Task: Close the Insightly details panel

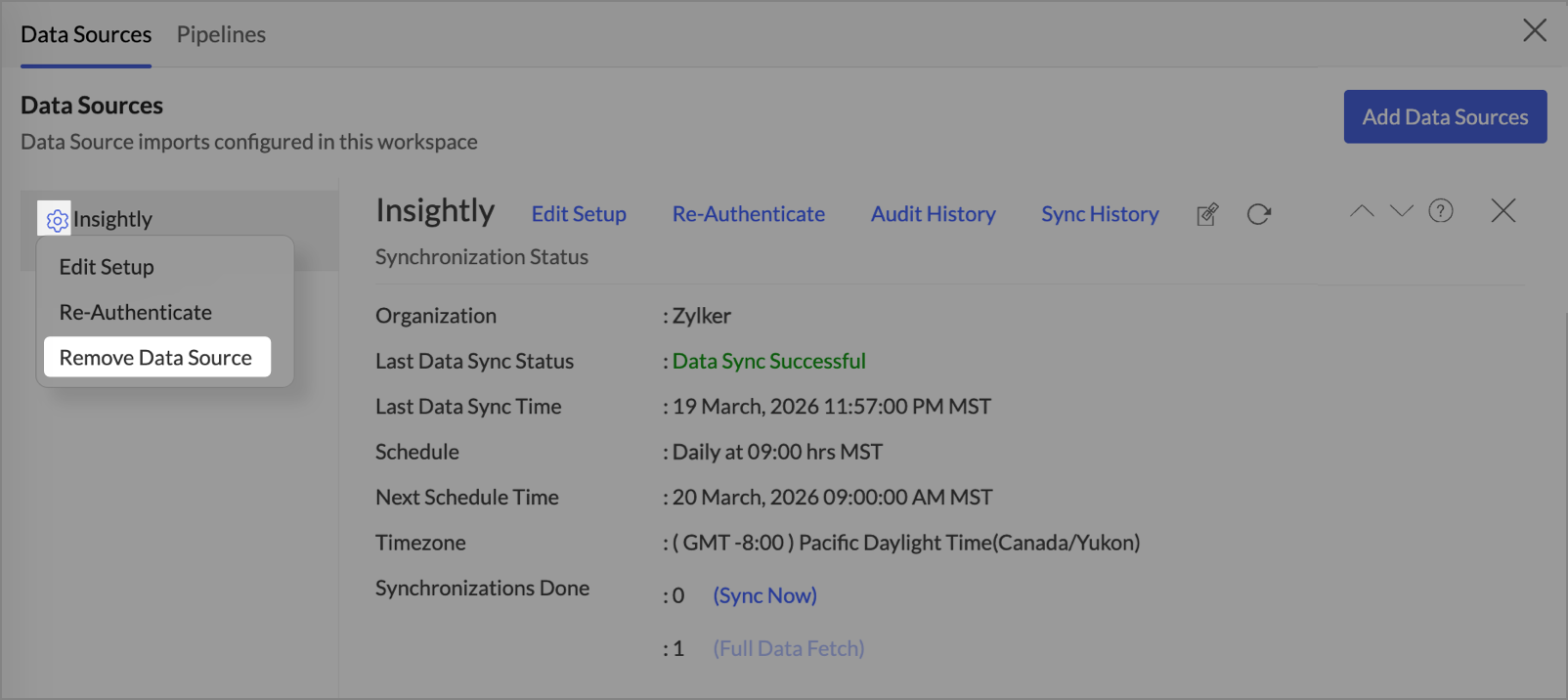Action: (x=1503, y=211)
